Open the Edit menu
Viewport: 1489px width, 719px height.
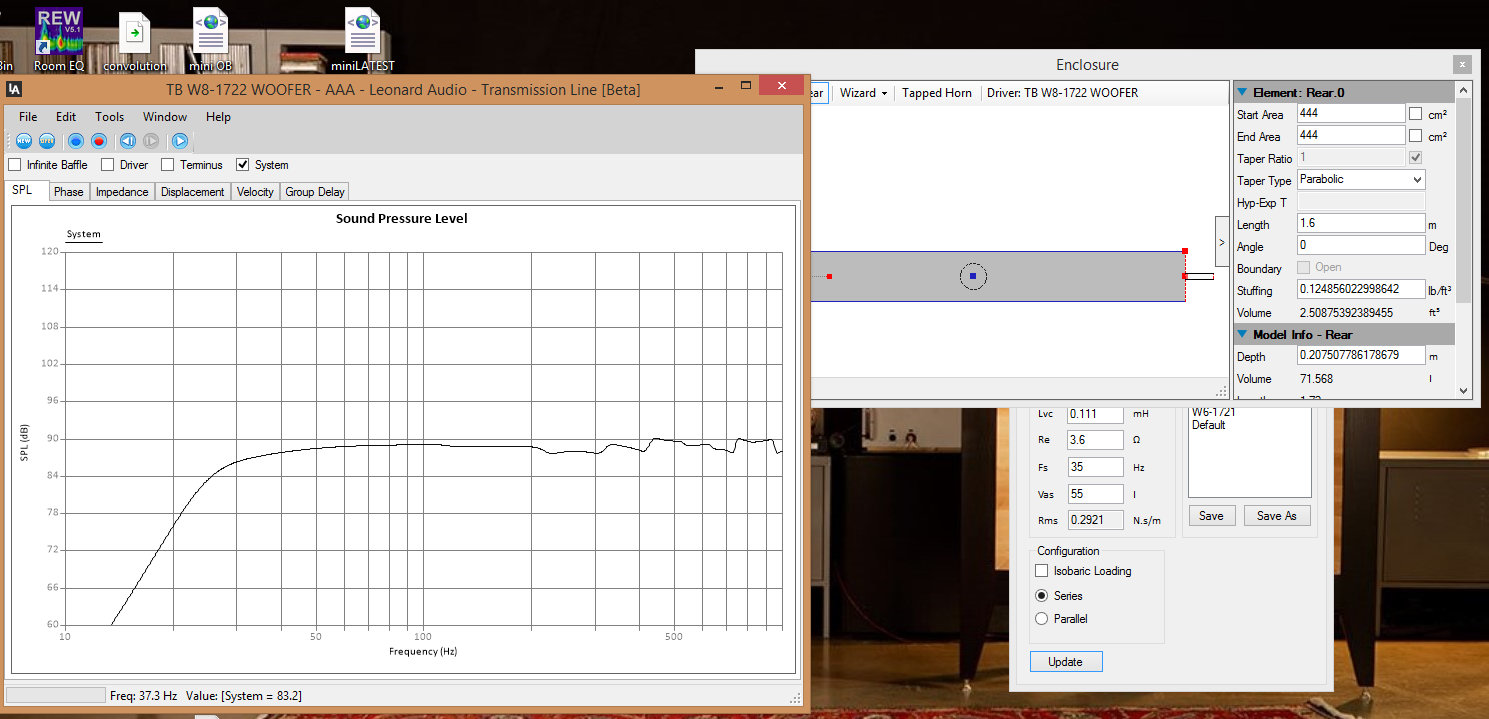(x=66, y=117)
